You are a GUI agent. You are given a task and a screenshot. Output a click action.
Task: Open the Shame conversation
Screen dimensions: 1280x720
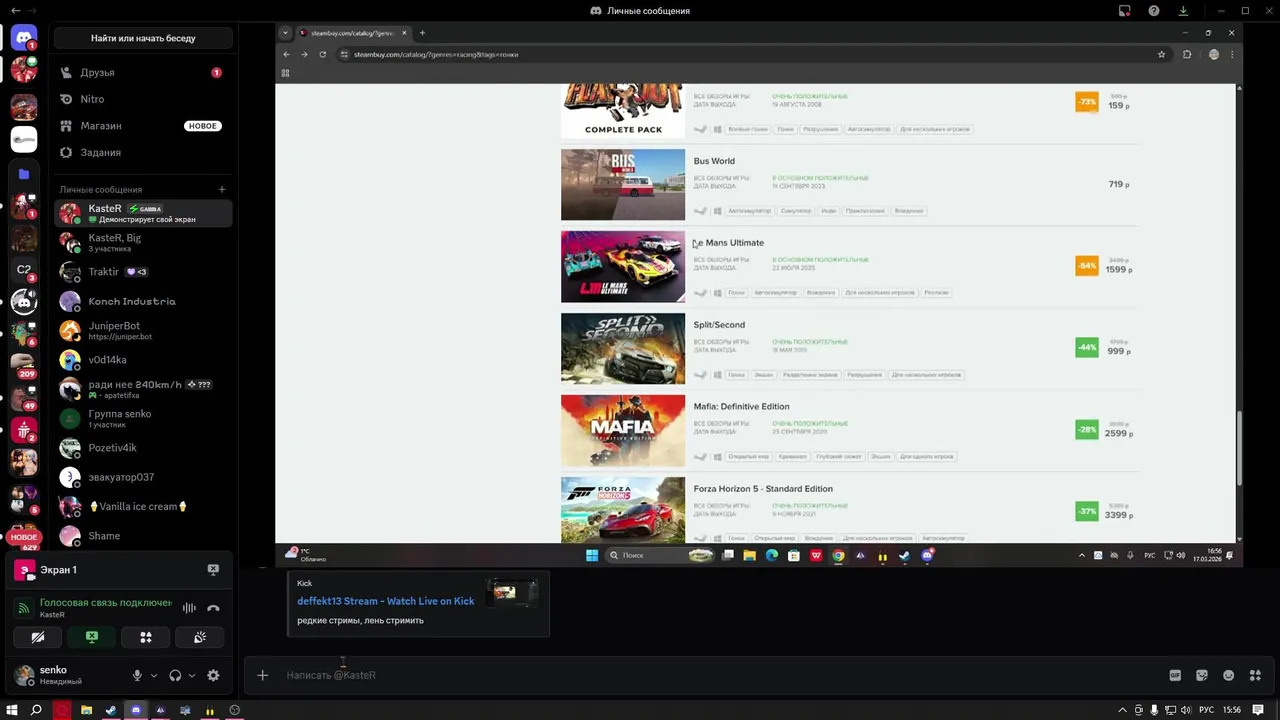(143, 536)
